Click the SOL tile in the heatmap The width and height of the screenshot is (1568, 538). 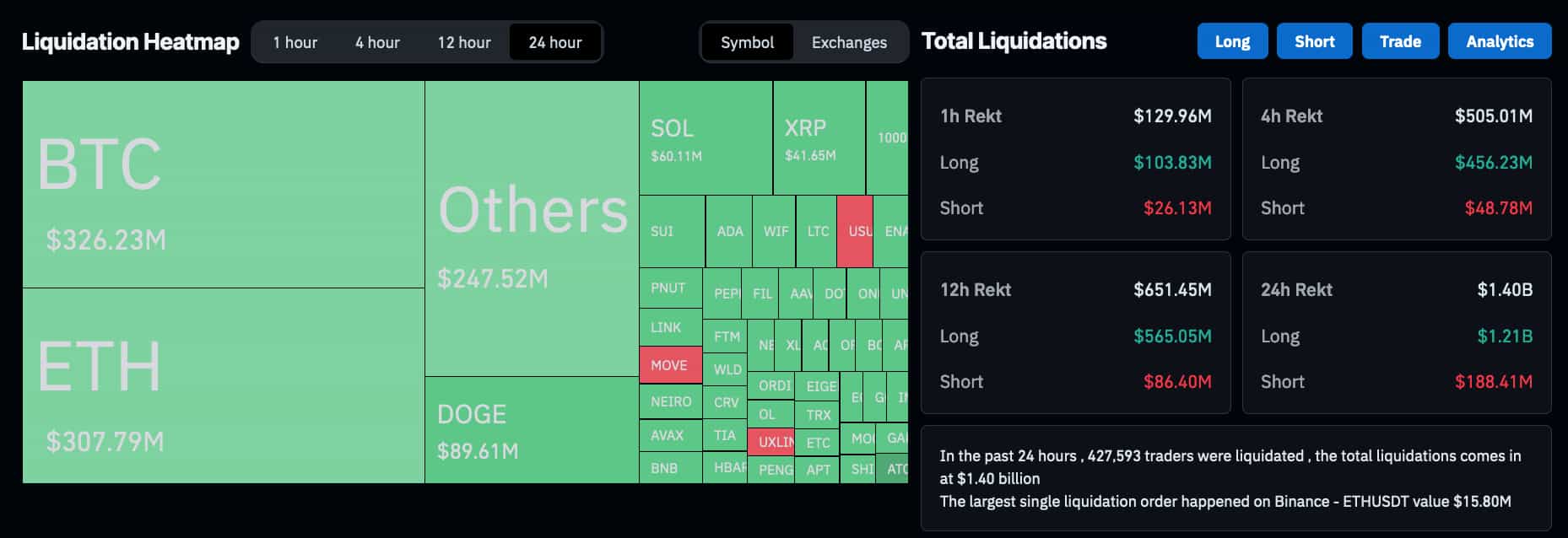pos(705,135)
